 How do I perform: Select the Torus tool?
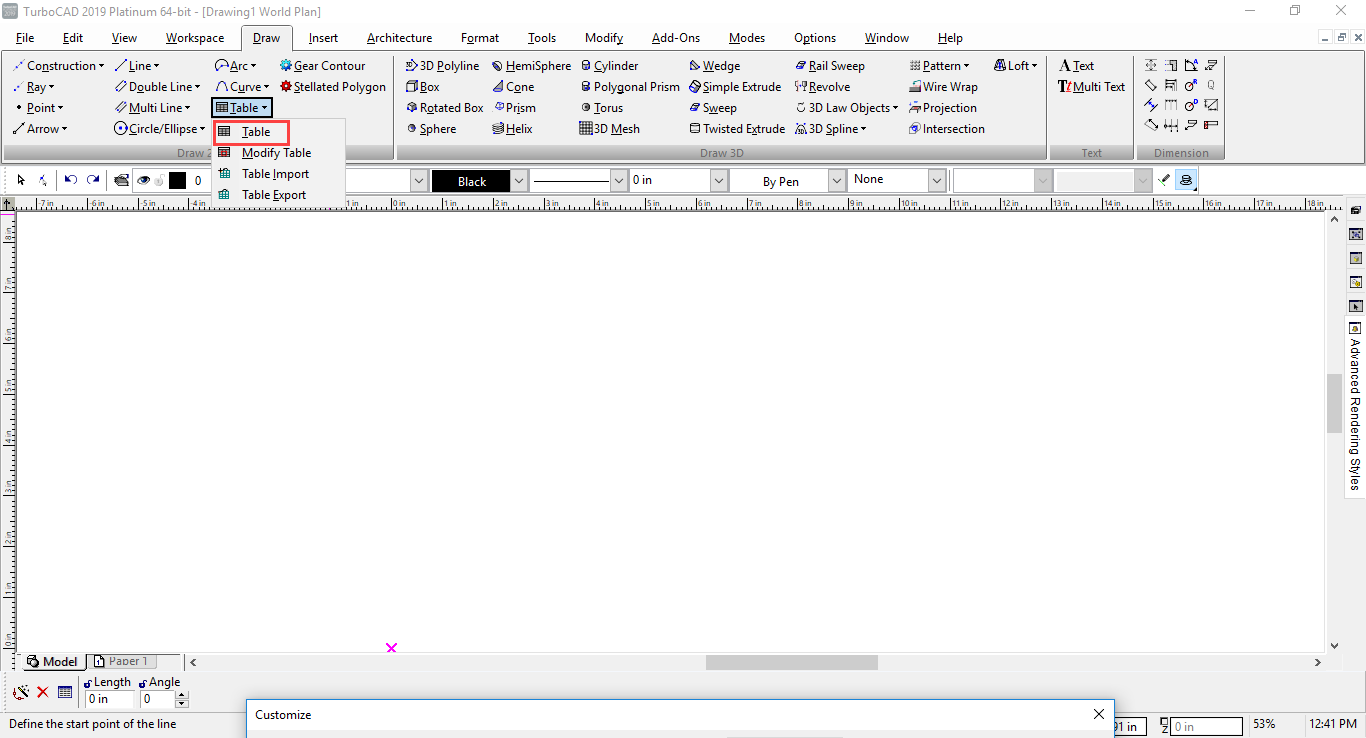(x=601, y=108)
